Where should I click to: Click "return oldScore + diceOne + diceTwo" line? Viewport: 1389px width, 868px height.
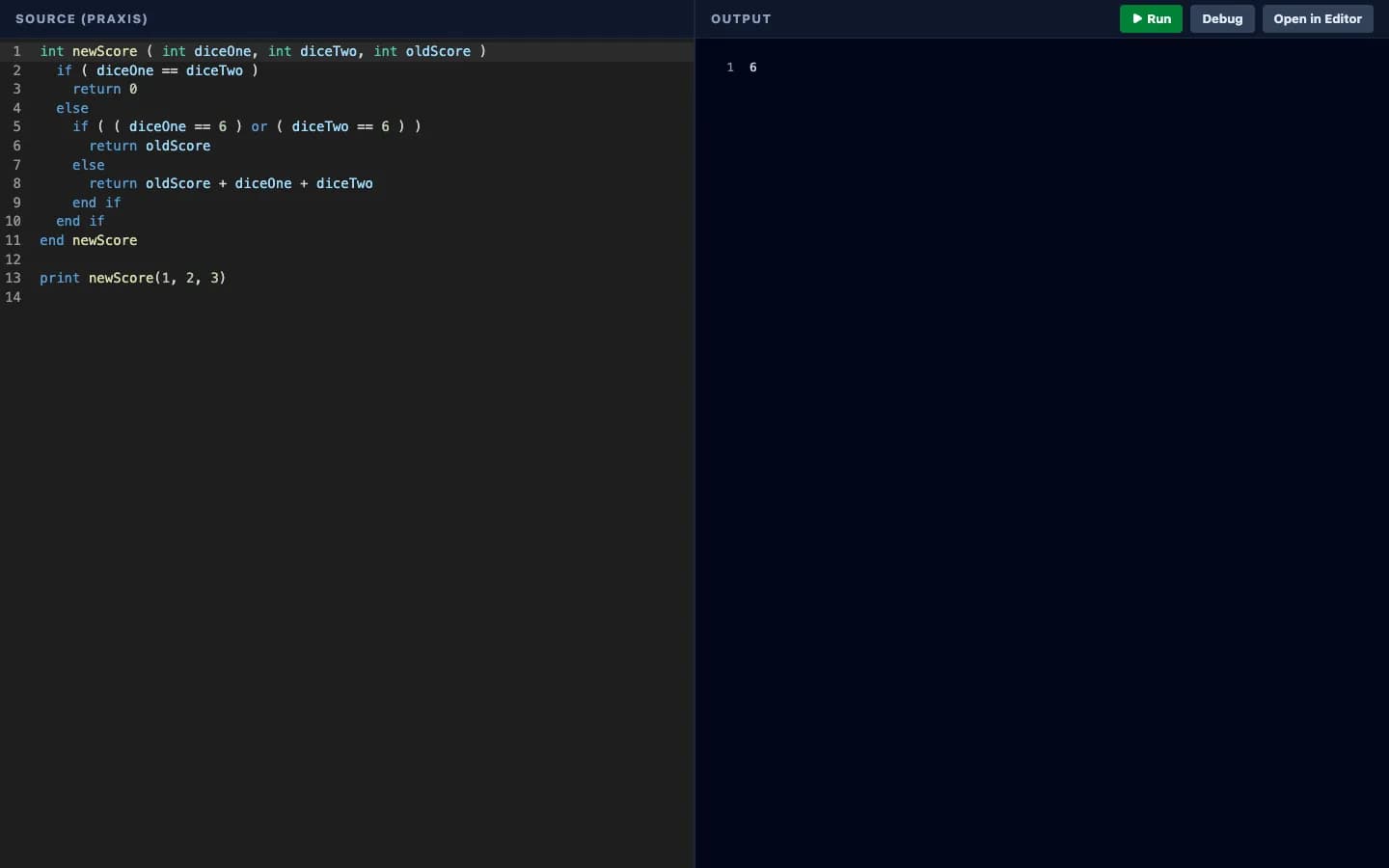pos(231,183)
